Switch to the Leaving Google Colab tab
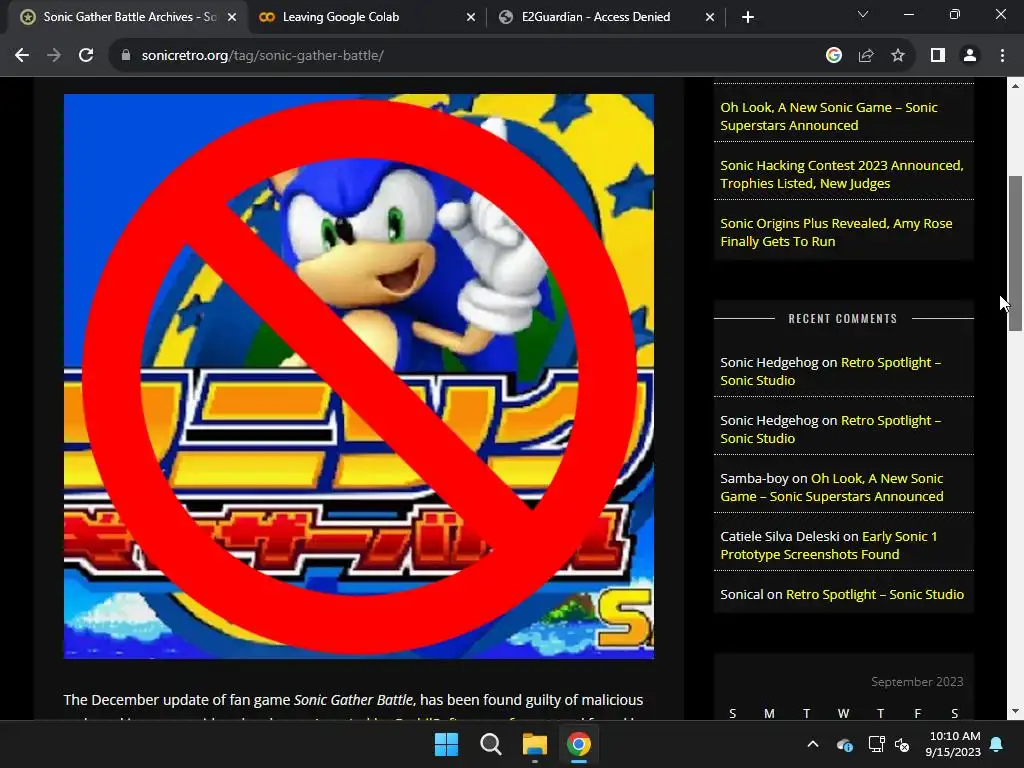The width and height of the screenshot is (1024, 768). (x=366, y=17)
